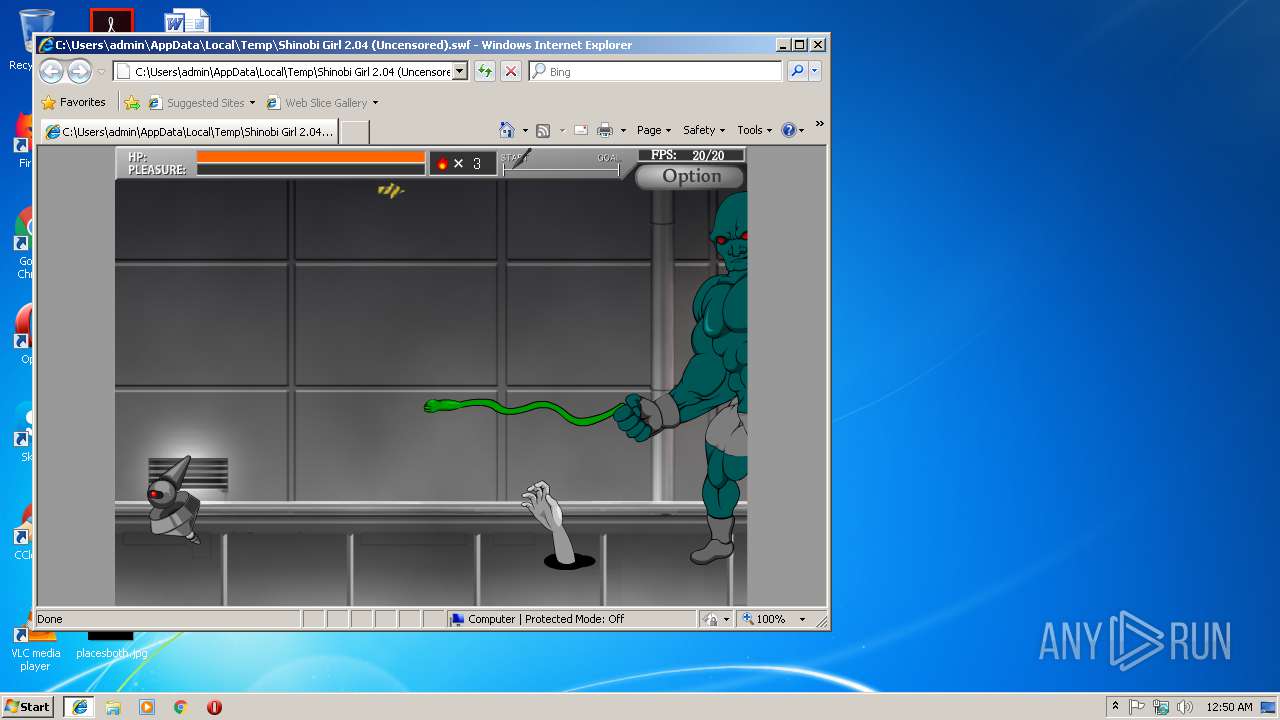Screen dimensions: 1280x720
Task: Open the Adobe Acrobat desktop icon
Action: 111,21
